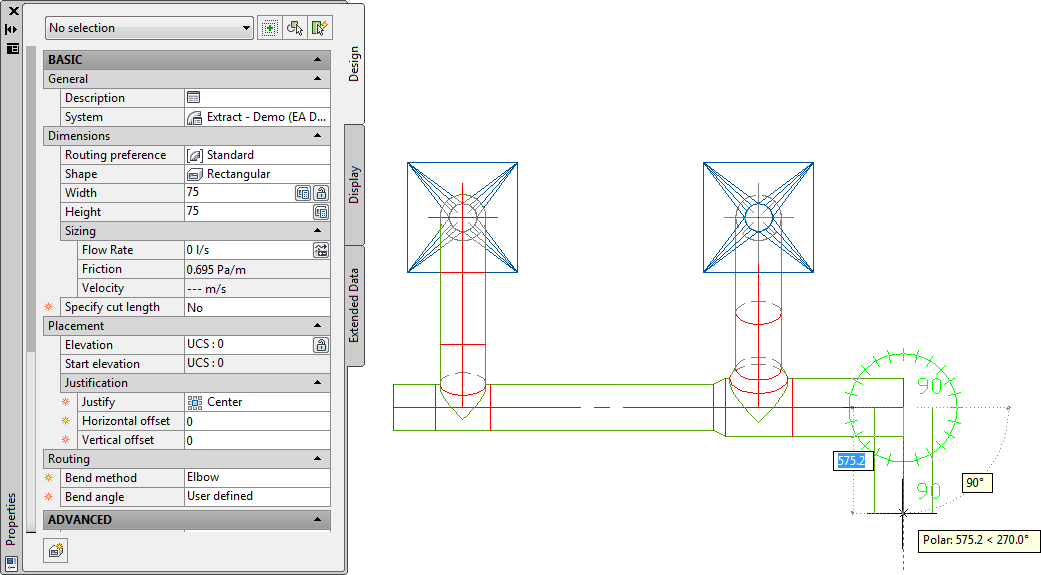Change the Shape Rectangular value
The image size is (1041, 575).
[x=258, y=174]
